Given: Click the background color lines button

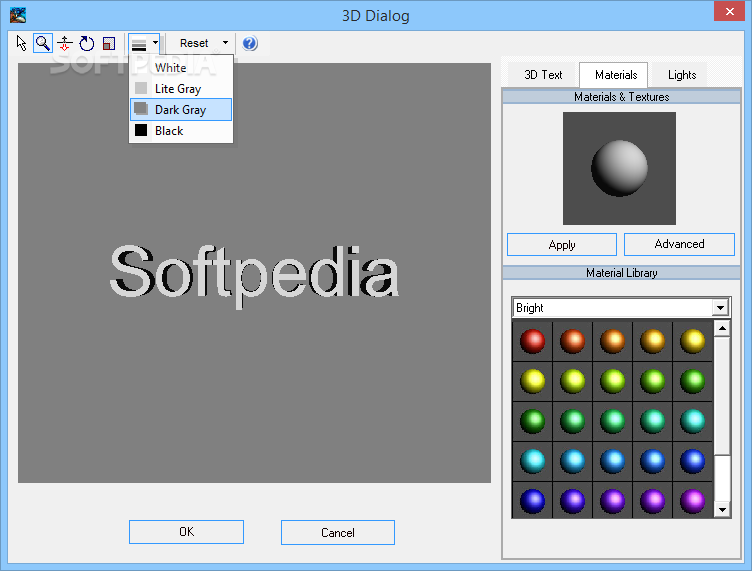Looking at the screenshot, I should pos(139,45).
